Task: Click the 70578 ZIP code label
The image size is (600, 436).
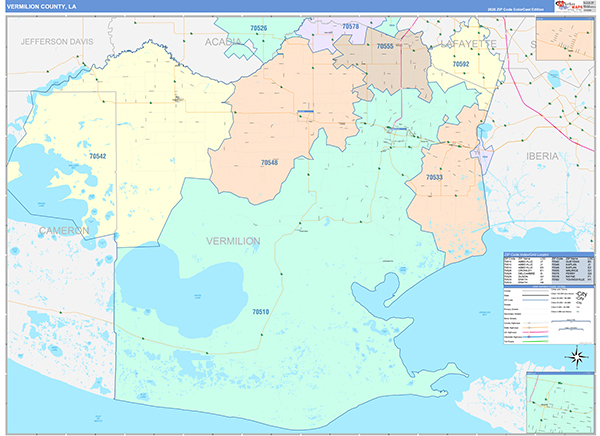Action: (x=350, y=27)
